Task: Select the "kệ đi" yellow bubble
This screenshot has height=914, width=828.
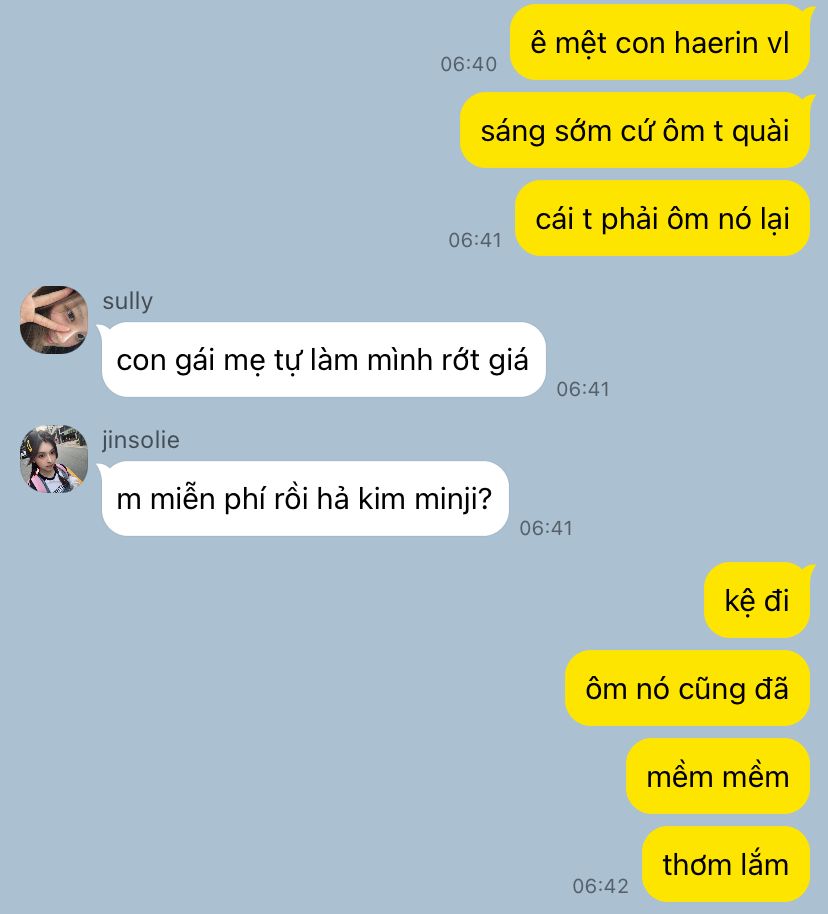Action: point(757,600)
